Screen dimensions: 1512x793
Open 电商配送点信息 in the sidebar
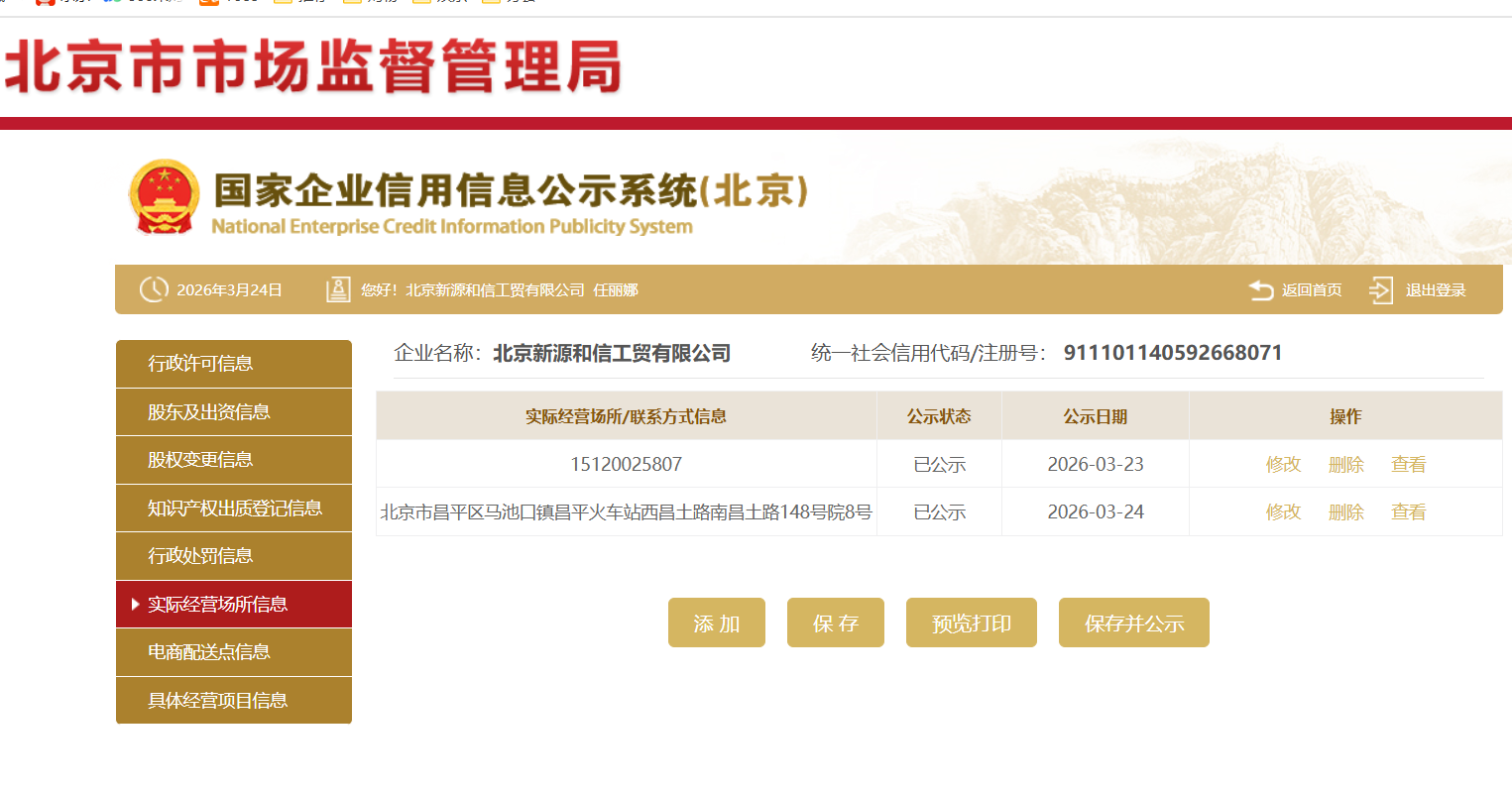pos(234,652)
